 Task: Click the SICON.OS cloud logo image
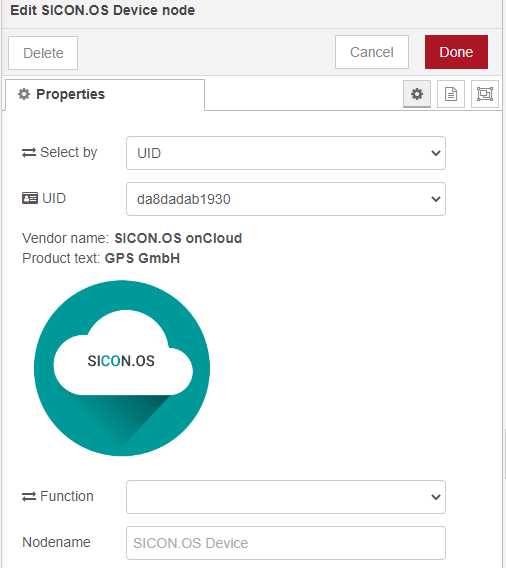tap(122, 368)
